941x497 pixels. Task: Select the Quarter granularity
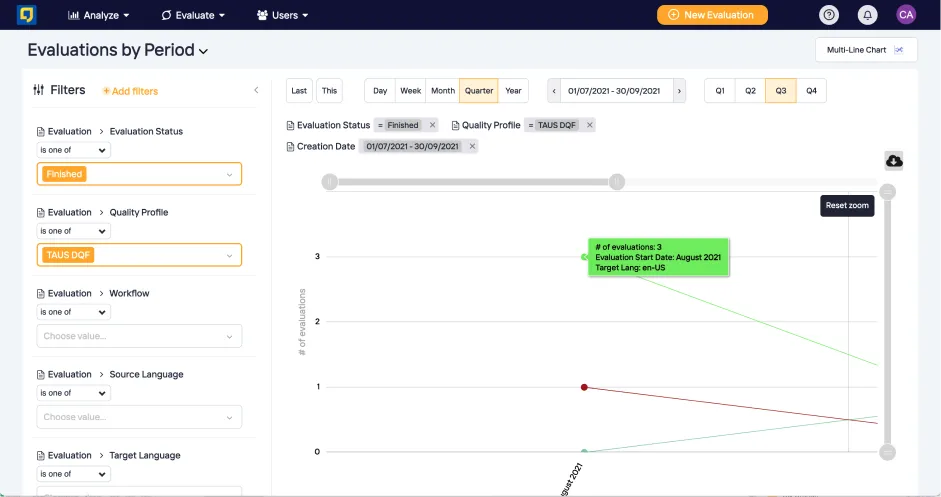[x=479, y=91]
